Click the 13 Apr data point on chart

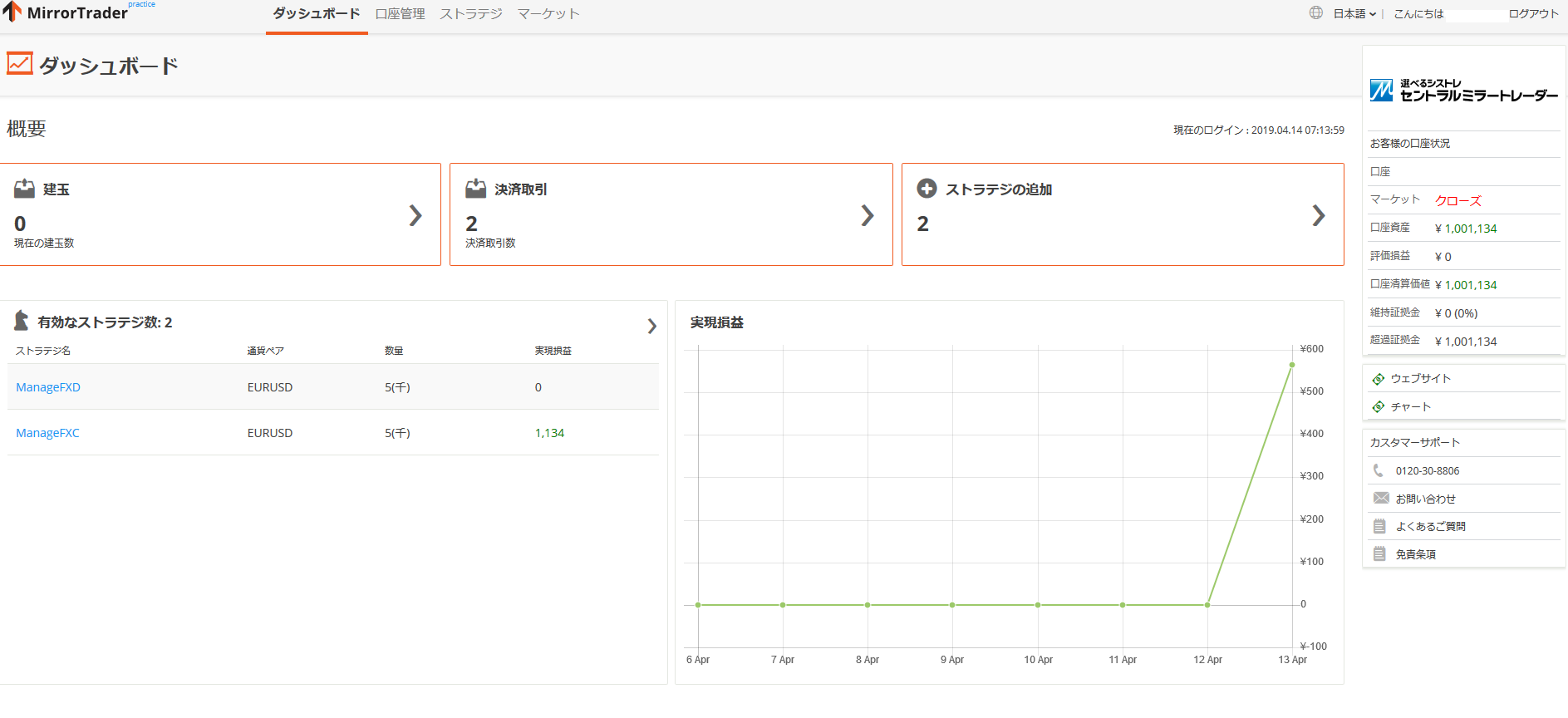pyautogui.click(x=1292, y=365)
